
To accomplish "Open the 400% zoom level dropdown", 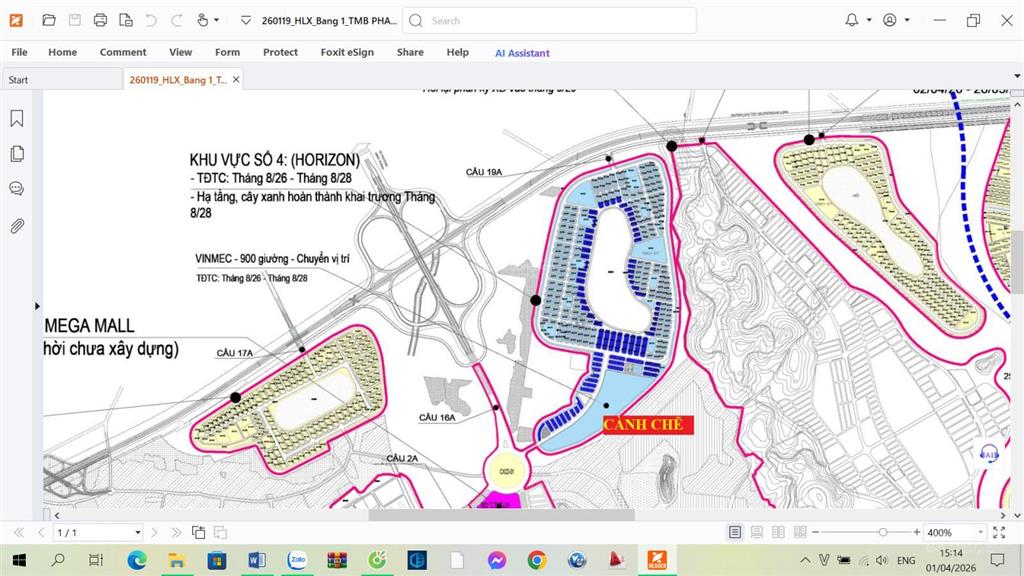I will coord(980,532).
